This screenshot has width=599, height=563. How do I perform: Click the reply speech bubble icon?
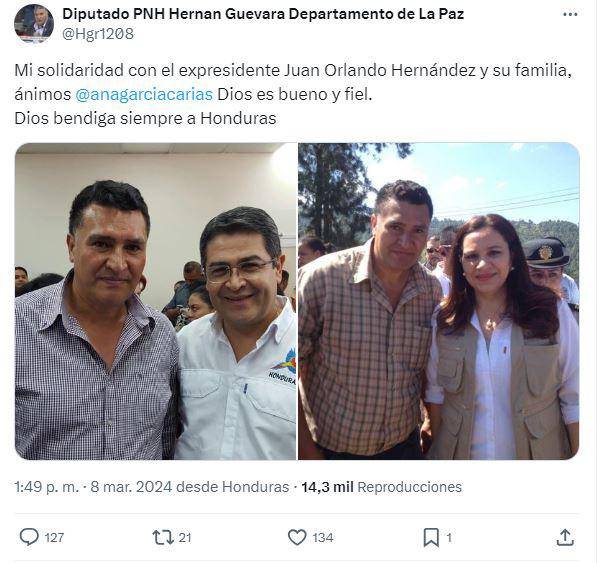(x=29, y=537)
